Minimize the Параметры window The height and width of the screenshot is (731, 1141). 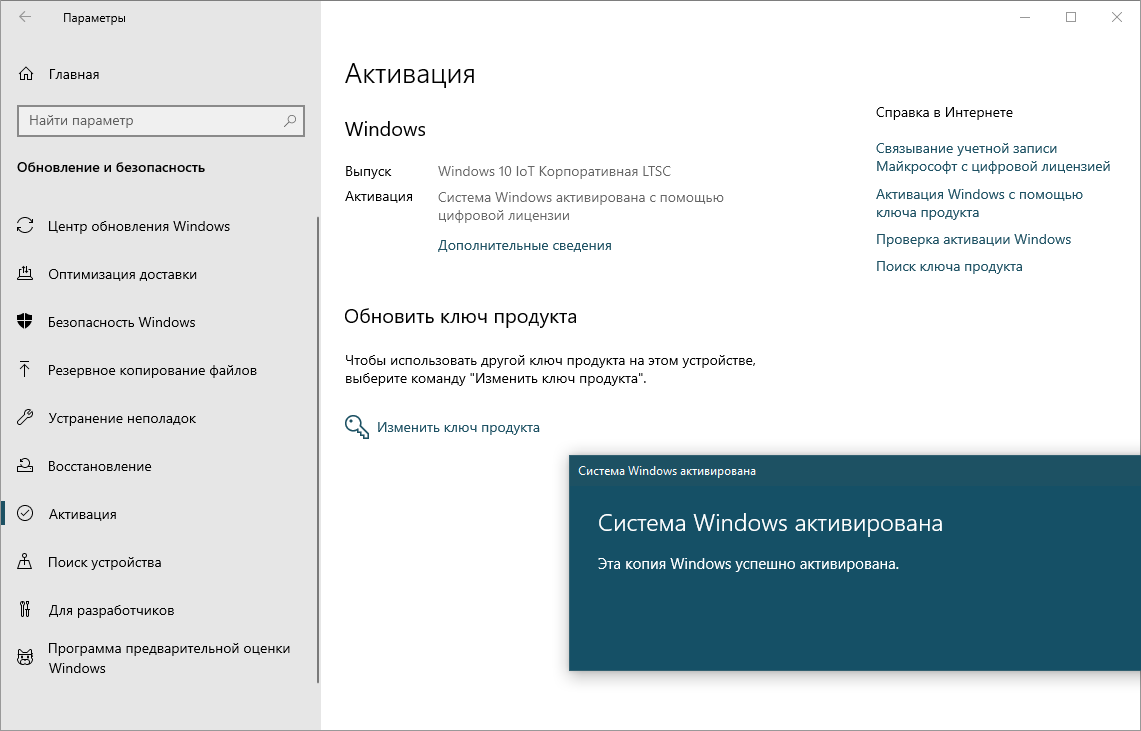point(1025,17)
